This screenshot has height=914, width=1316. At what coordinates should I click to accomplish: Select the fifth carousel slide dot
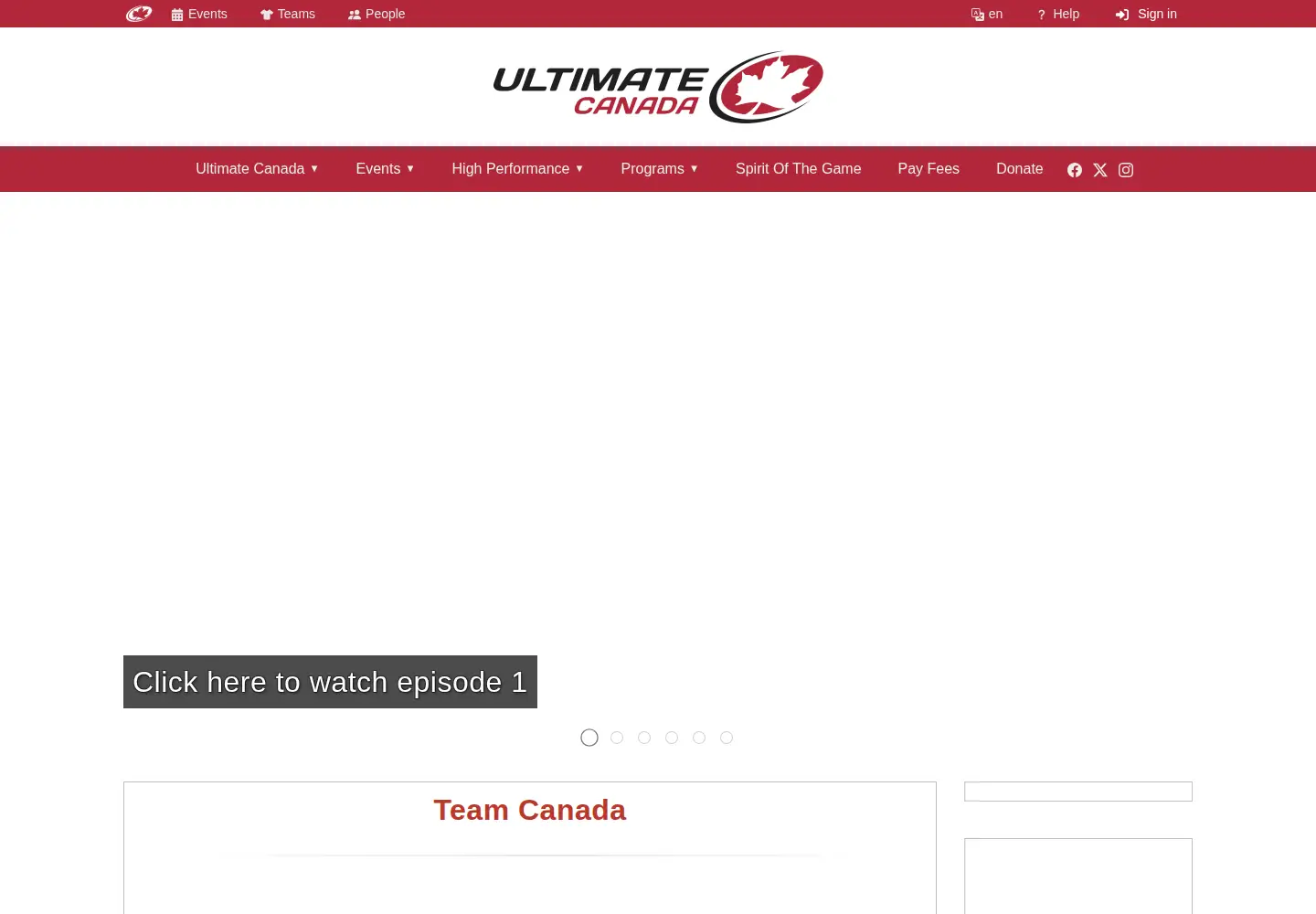(699, 738)
